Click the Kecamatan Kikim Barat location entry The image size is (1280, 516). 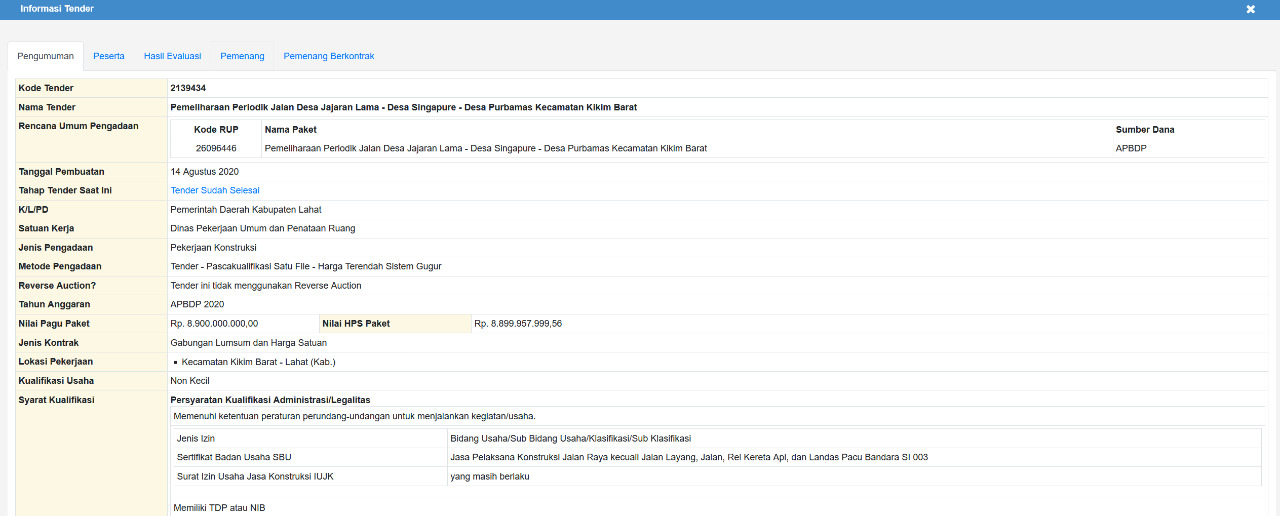(258, 362)
